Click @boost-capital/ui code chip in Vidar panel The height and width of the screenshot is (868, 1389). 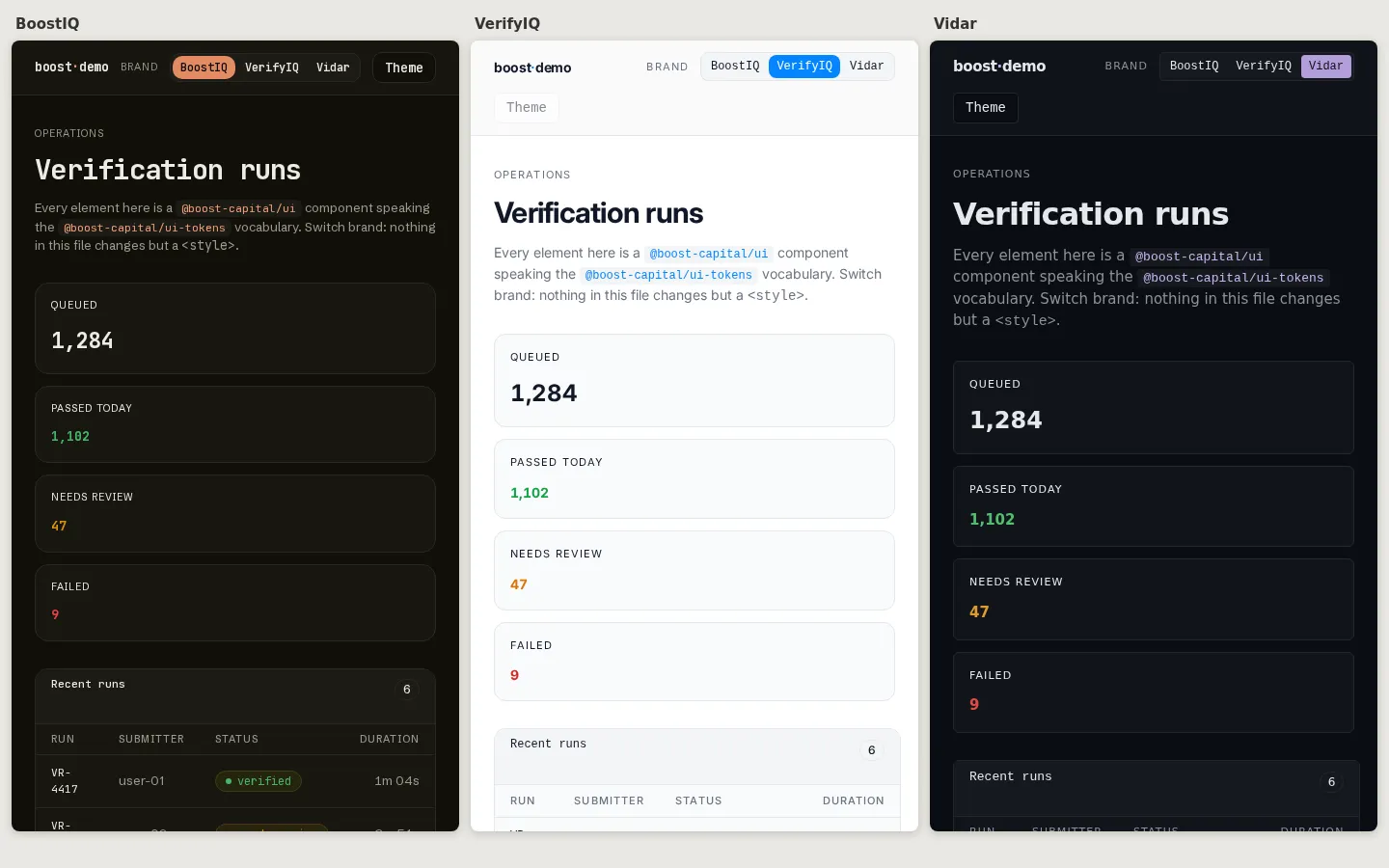point(1199,257)
